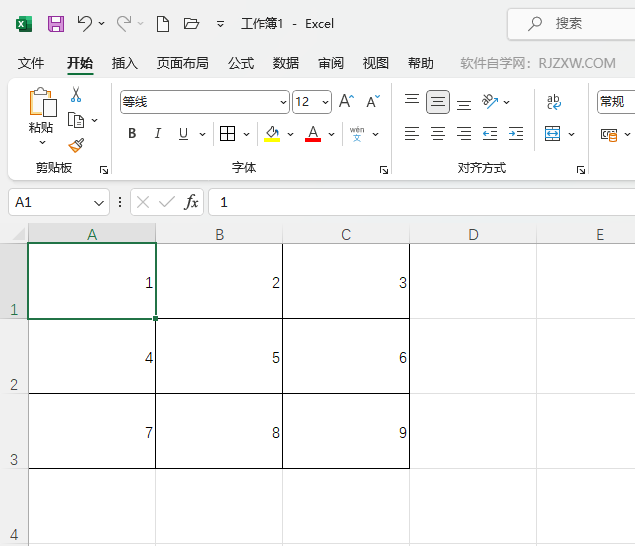
Task: Open alignment settings dialog launcher
Action: [581, 170]
